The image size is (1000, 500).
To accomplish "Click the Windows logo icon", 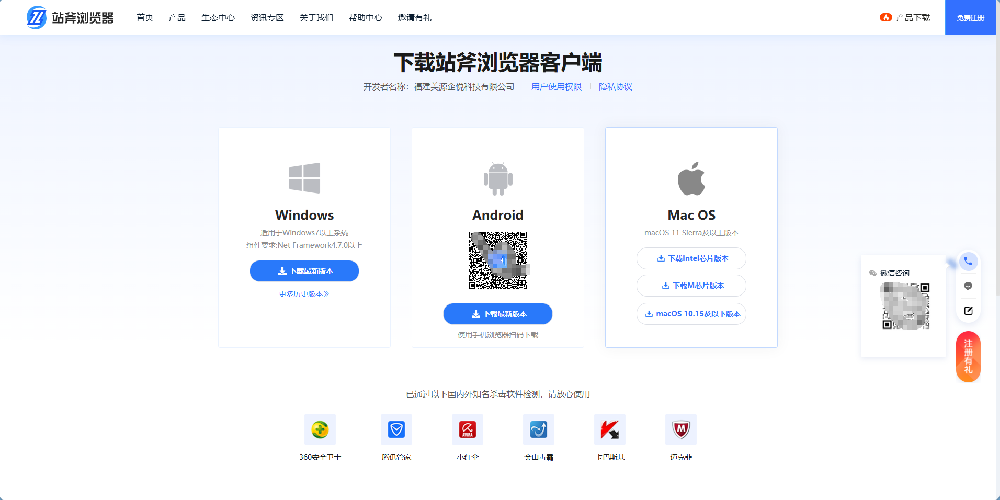I will click(x=304, y=178).
